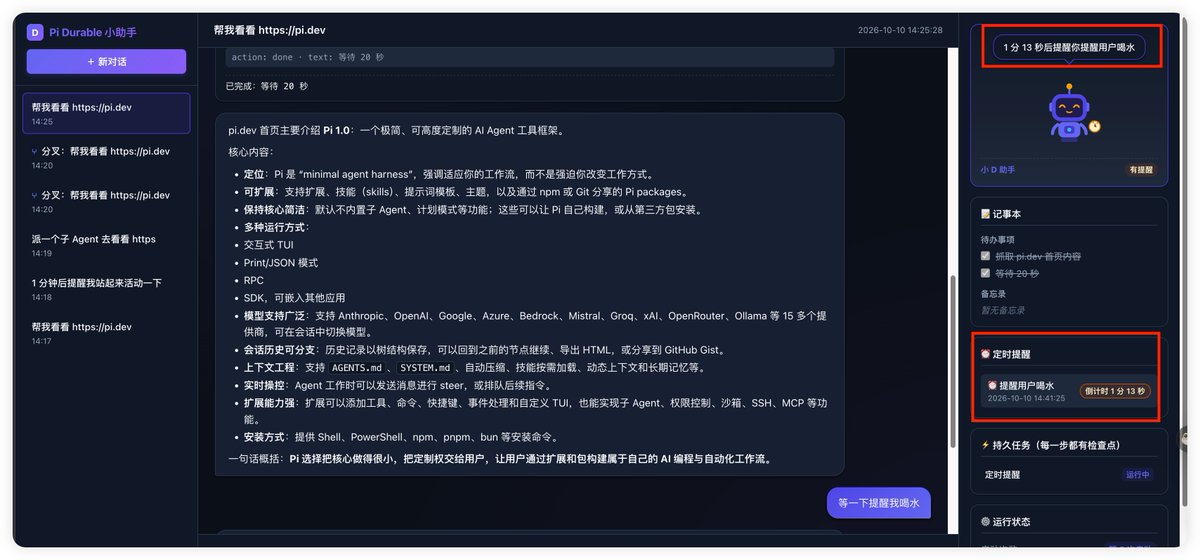The height and width of the screenshot is (560, 1200).
Task: Click the SYSTEM.md inline code
Action: pos(425,368)
